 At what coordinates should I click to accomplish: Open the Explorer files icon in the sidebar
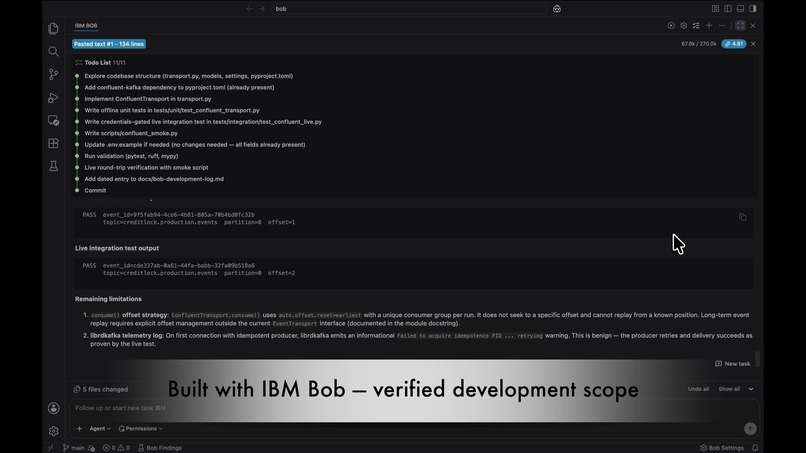click(x=53, y=29)
